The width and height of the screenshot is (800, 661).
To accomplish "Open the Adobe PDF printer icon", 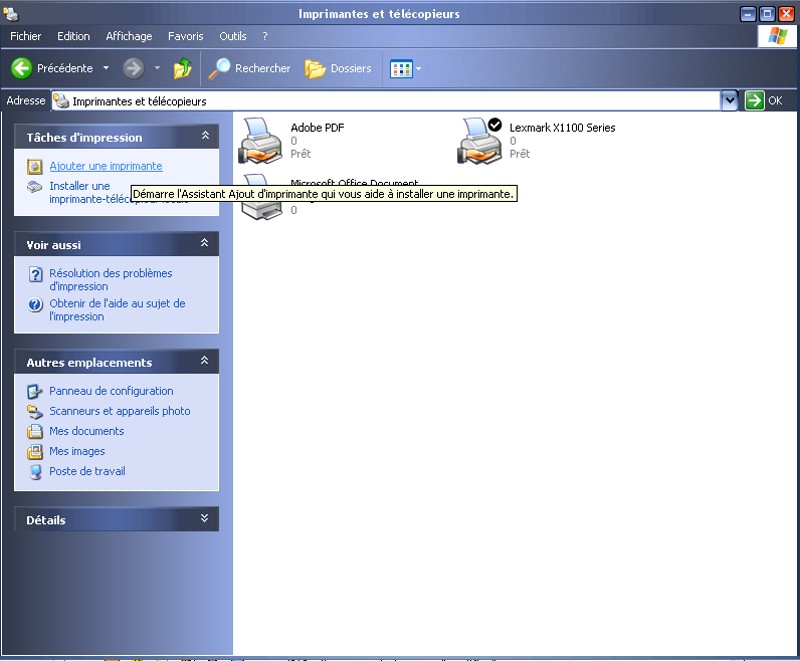I will point(260,140).
